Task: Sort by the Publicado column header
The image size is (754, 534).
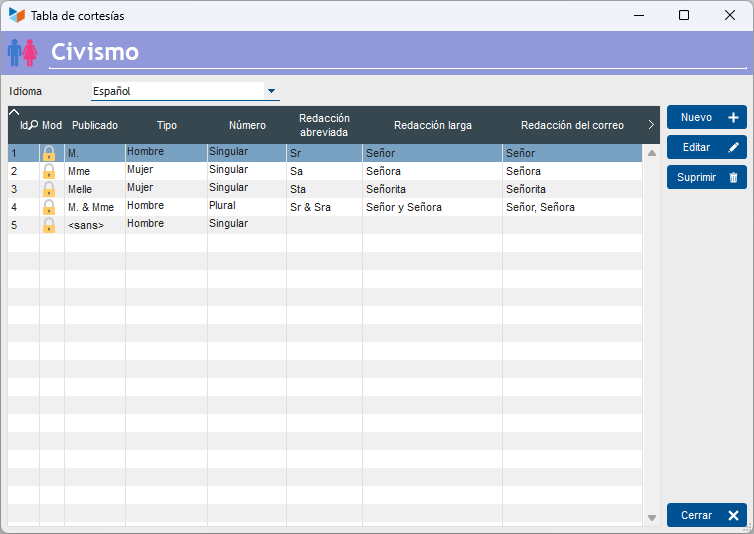Action: pos(95,126)
